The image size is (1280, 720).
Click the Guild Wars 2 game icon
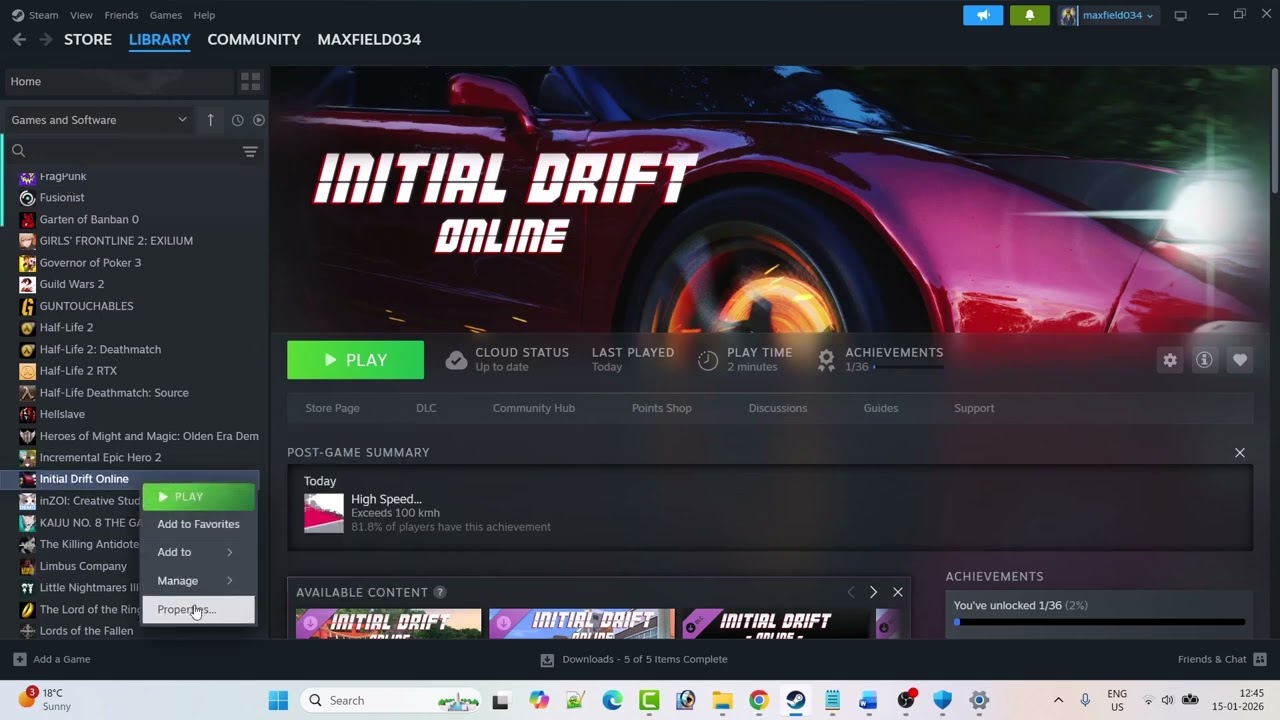tap(28, 284)
